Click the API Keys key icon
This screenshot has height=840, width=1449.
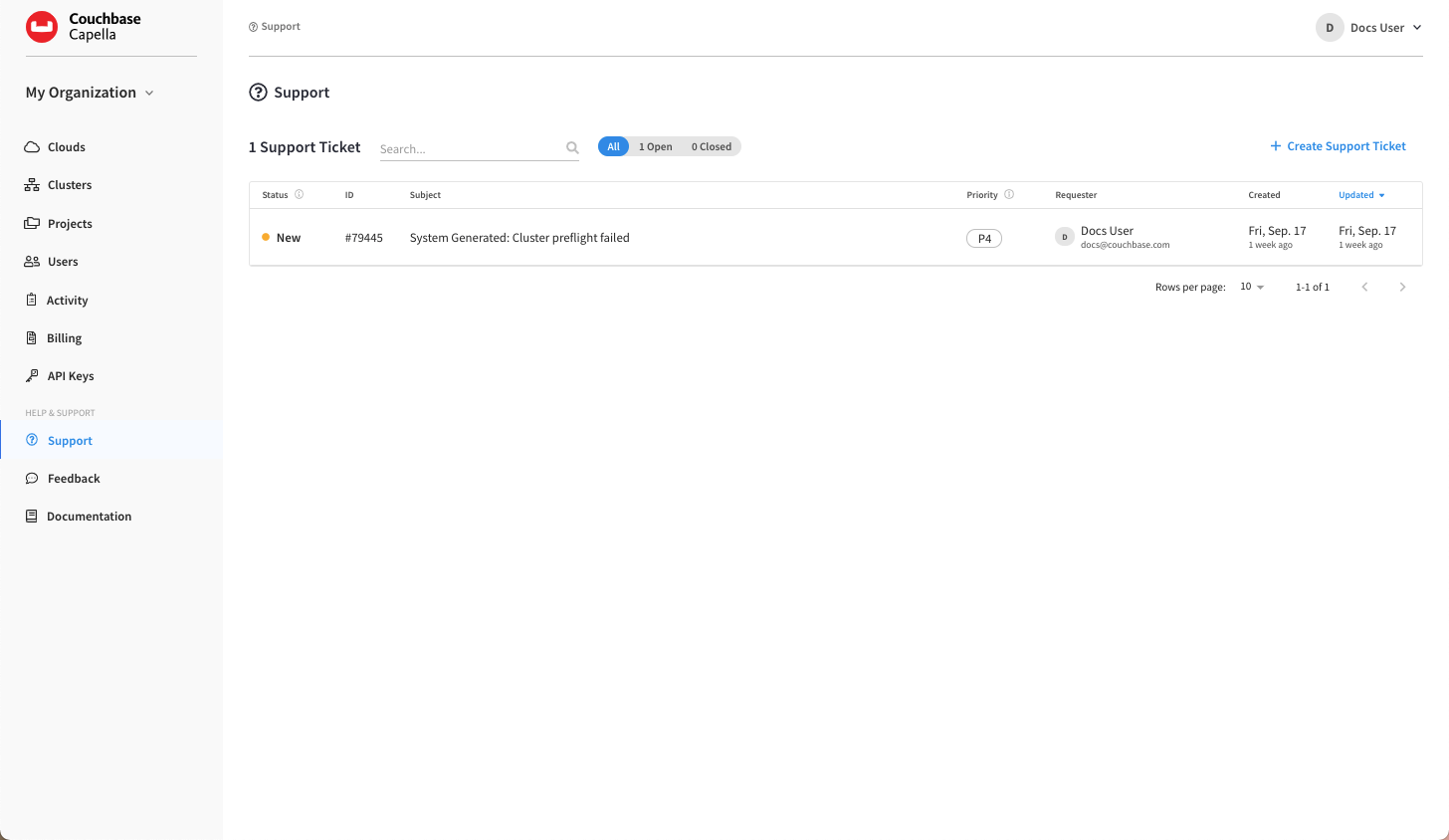pyautogui.click(x=33, y=375)
